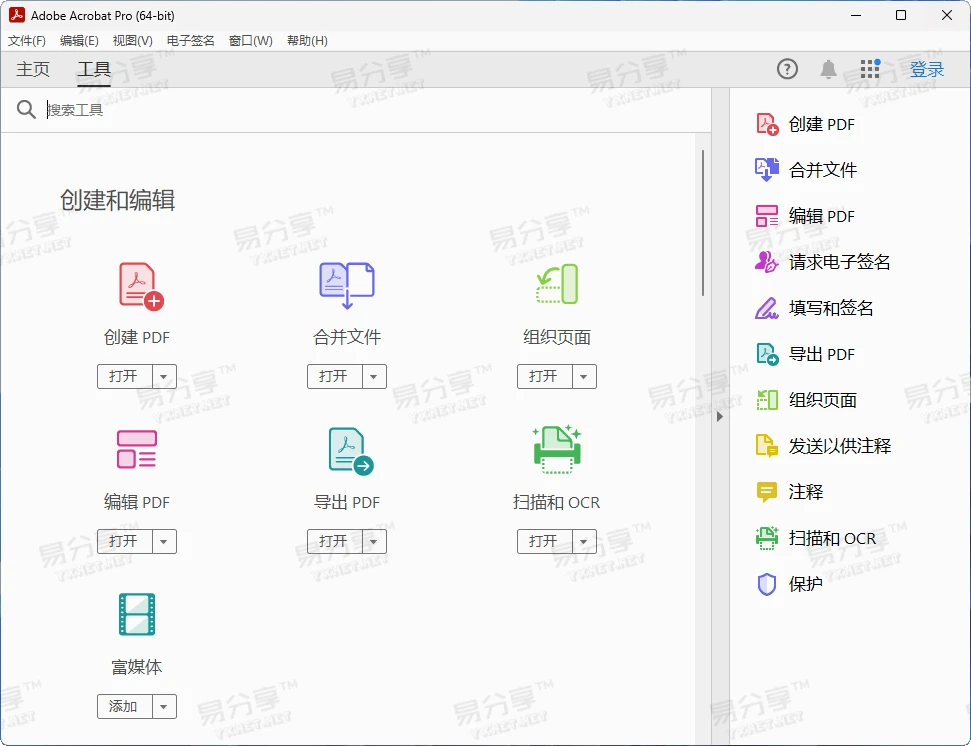Open the 视图(V) menu
The width and height of the screenshot is (971, 746).
tap(133, 41)
